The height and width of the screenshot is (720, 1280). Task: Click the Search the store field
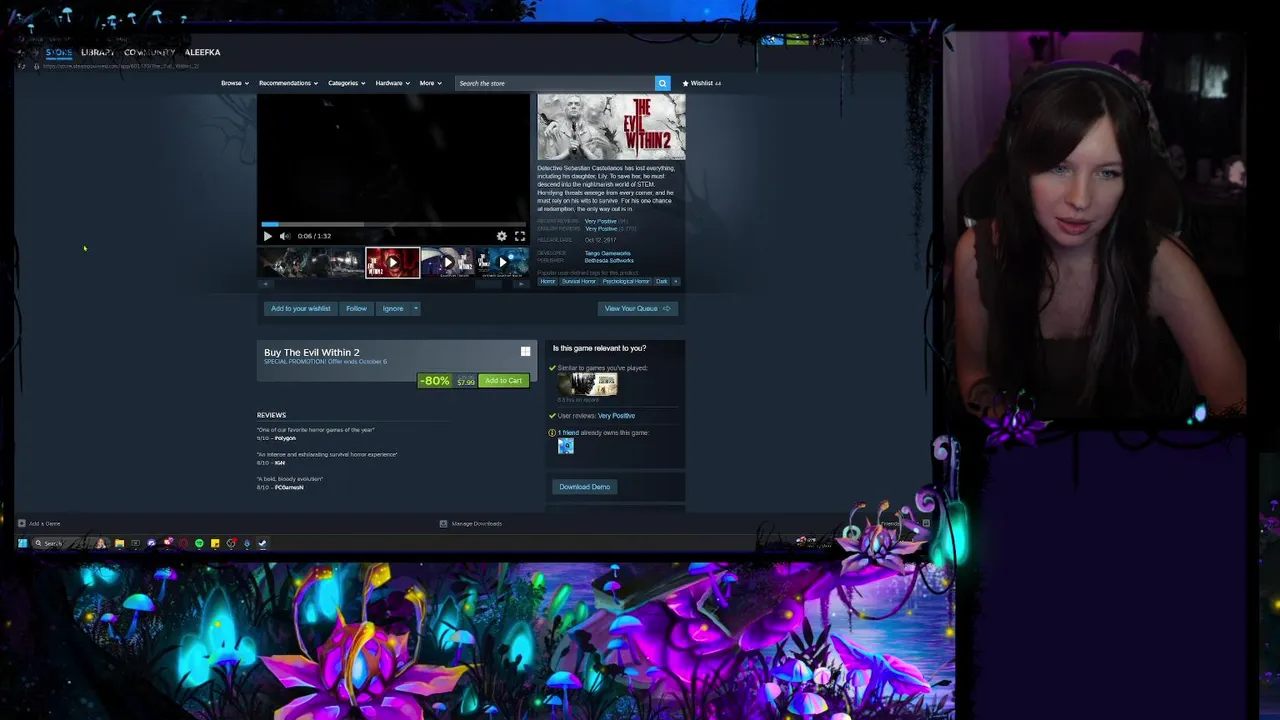click(555, 83)
